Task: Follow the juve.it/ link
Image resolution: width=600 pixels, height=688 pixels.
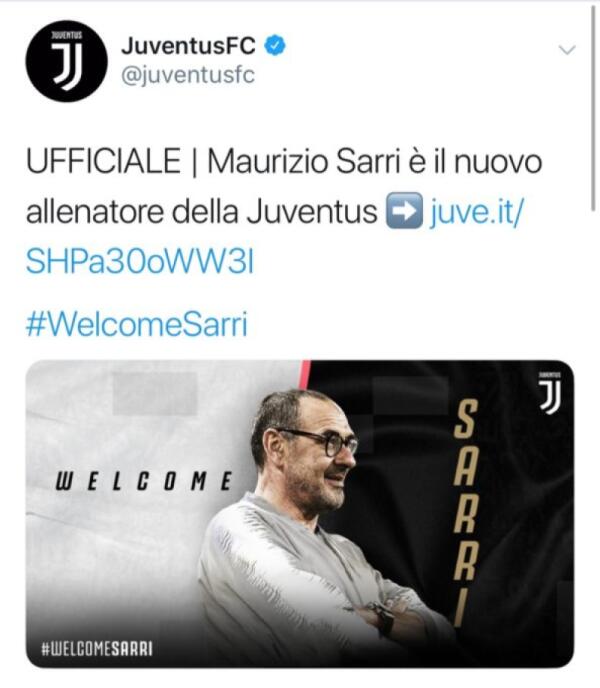Action: point(476,212)
